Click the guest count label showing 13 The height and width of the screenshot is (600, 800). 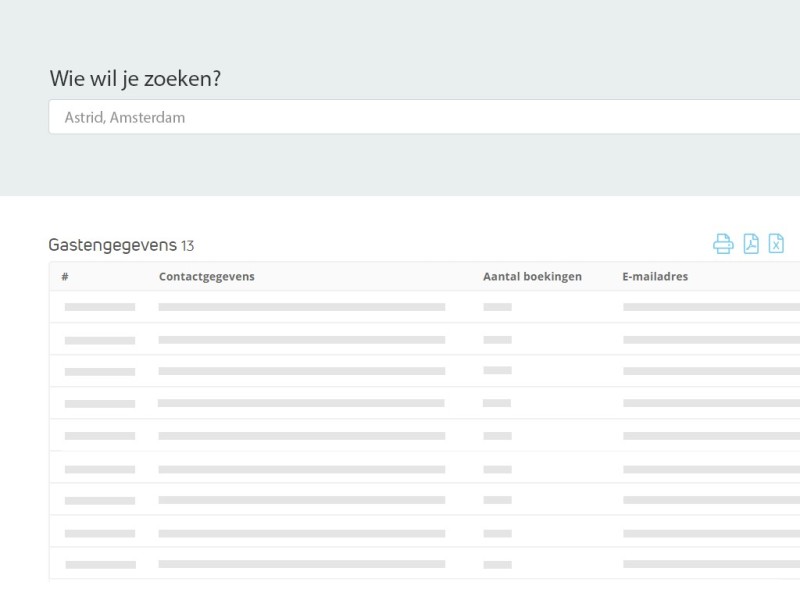[188, 243]
